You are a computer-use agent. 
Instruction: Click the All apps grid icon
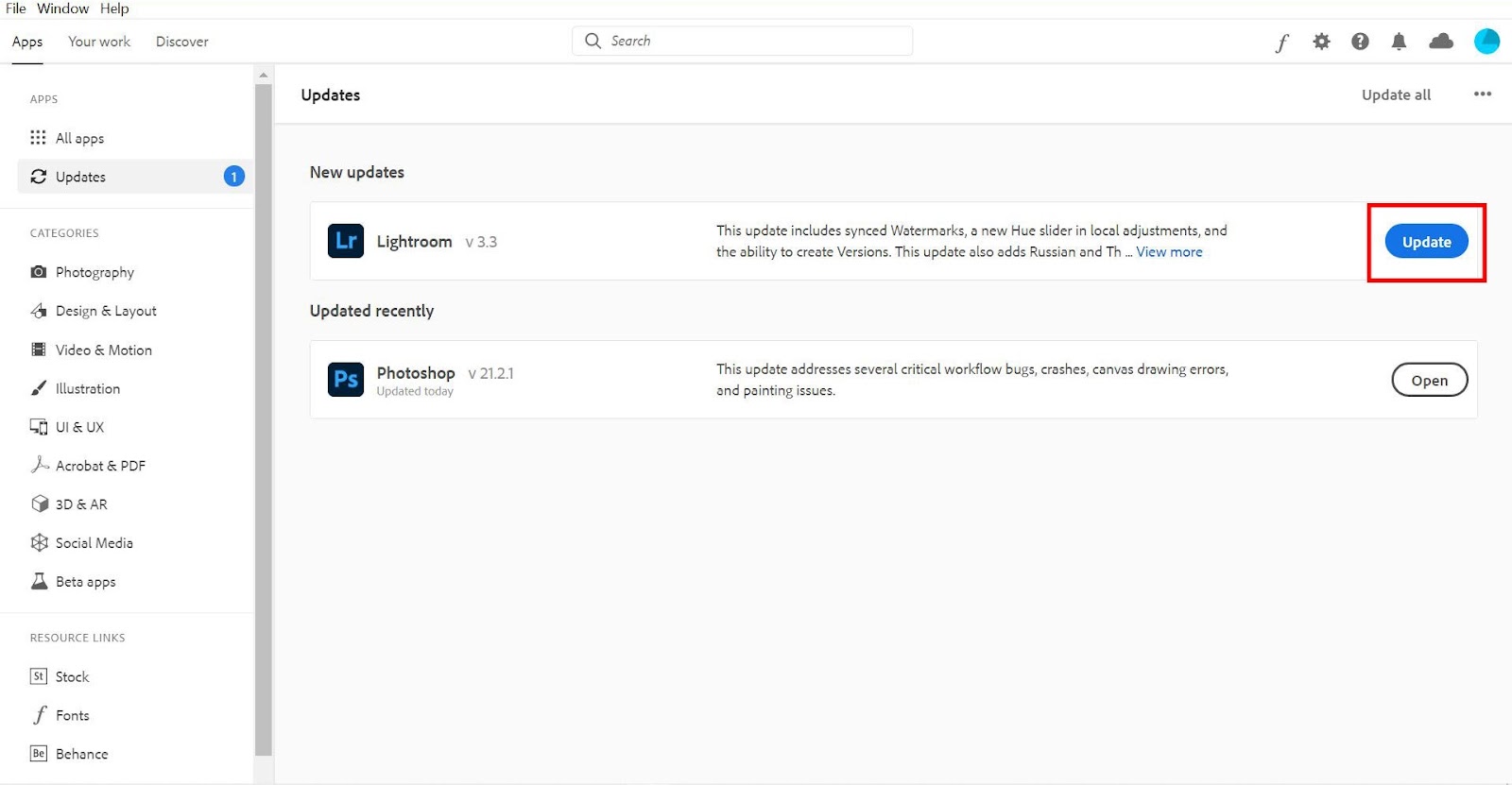(38, 138)
